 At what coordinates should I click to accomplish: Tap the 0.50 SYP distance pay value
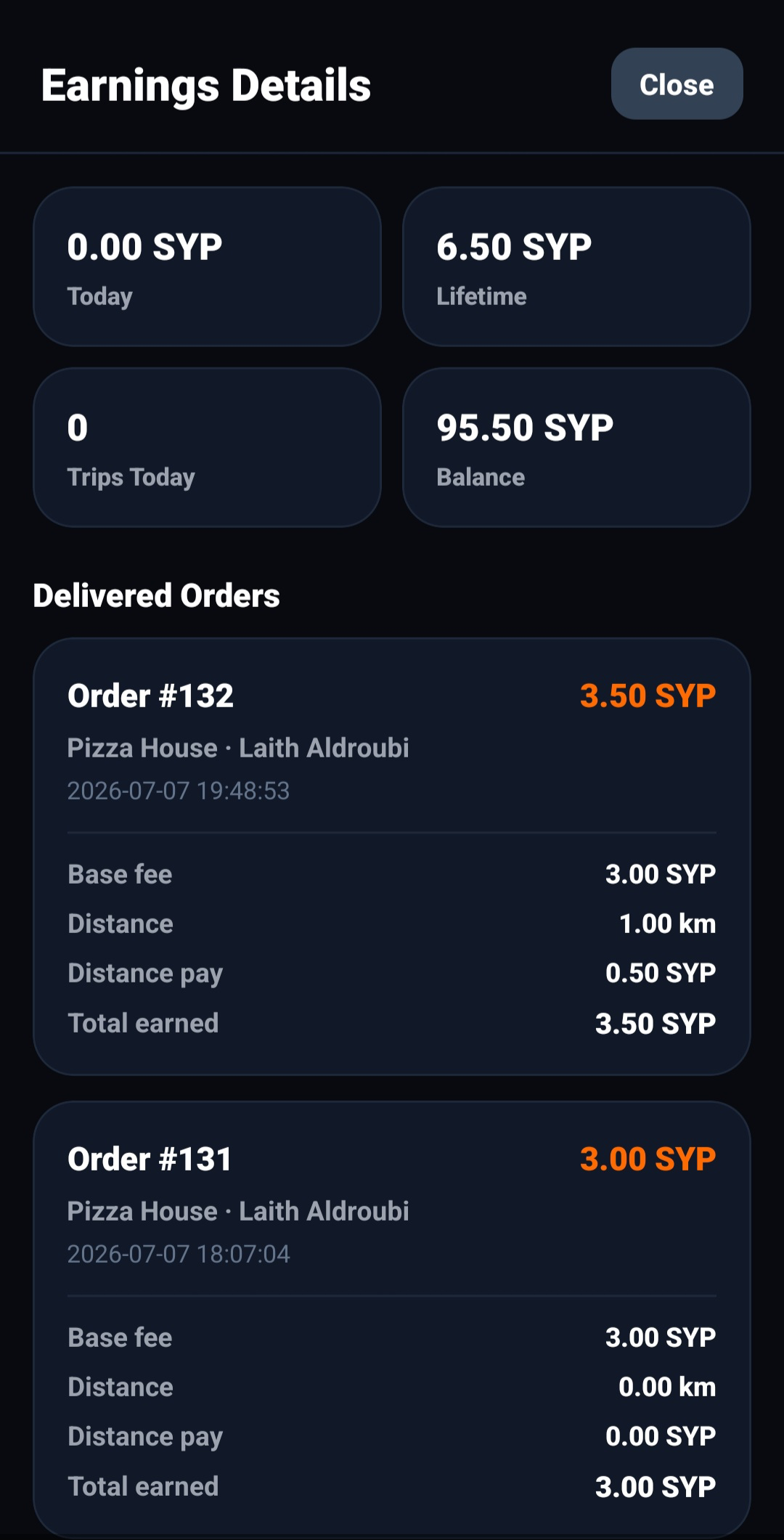pyautogui.click(x=661, y=973)
